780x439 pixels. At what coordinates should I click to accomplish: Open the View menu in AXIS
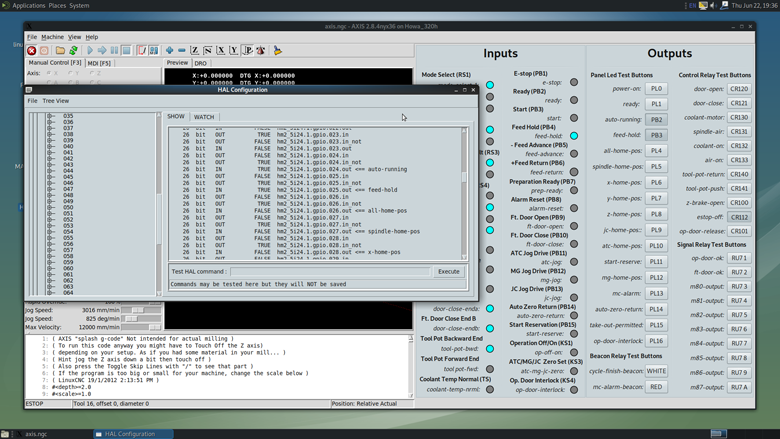pos(74,37)
